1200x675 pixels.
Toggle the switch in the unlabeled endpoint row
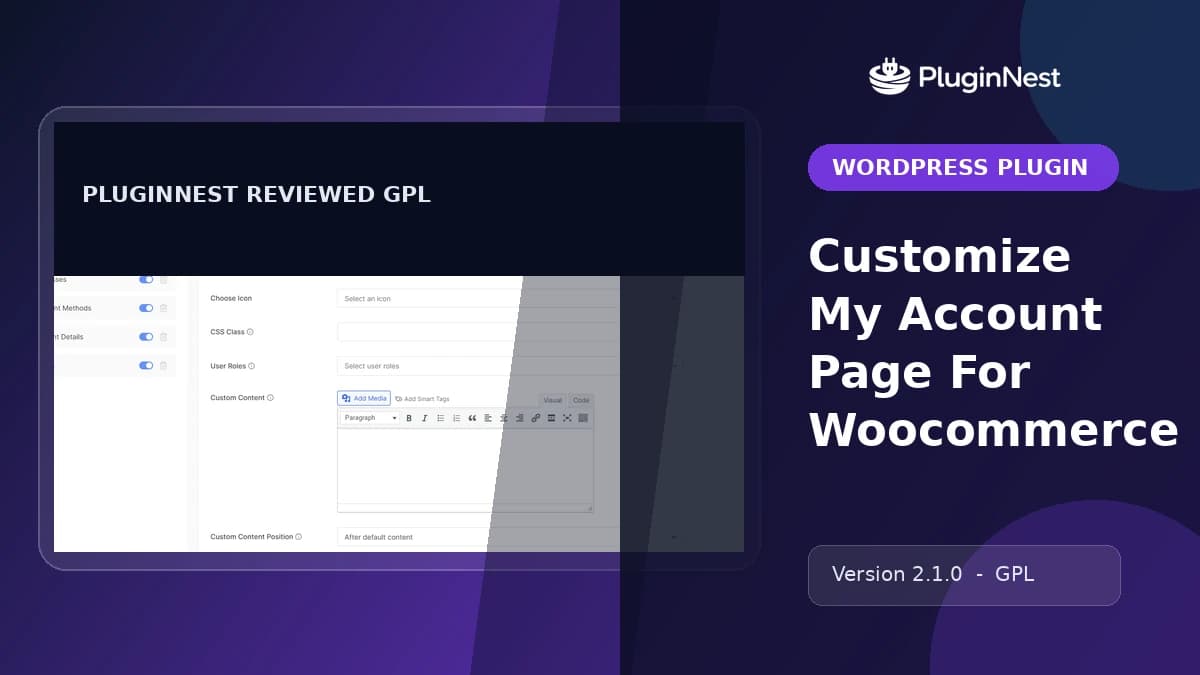point(146,366)
